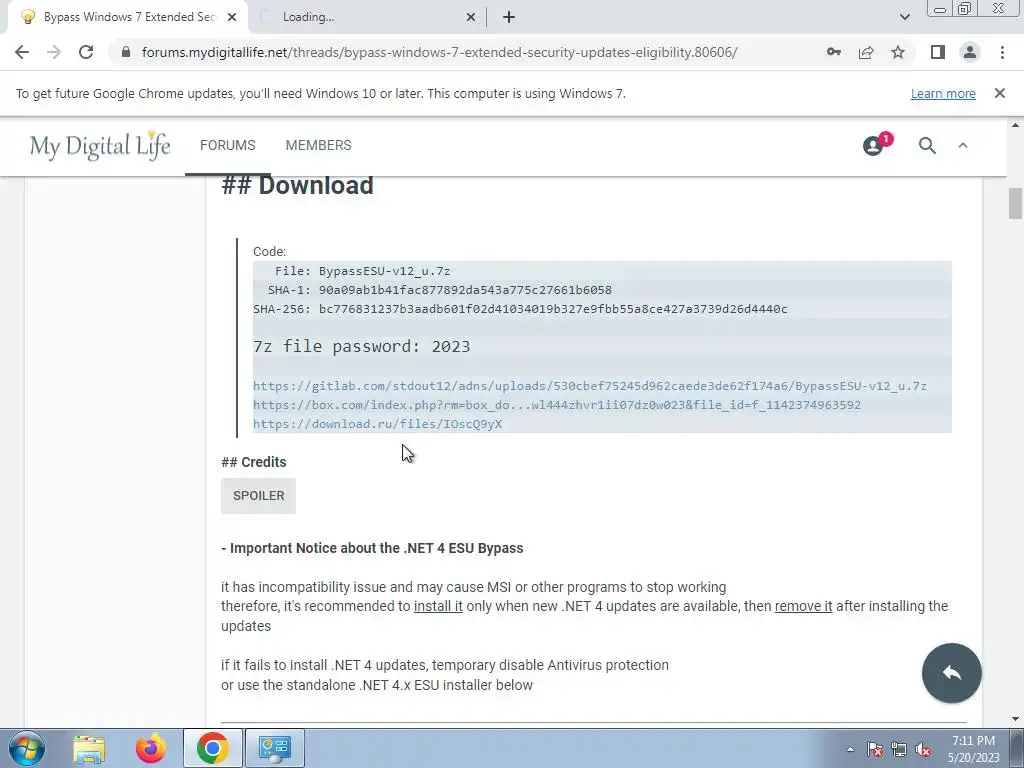Click the '7z file password: 2023' text
Image resolution: width=1024 pixels, height=768 pixels.
tap(361, 346)
